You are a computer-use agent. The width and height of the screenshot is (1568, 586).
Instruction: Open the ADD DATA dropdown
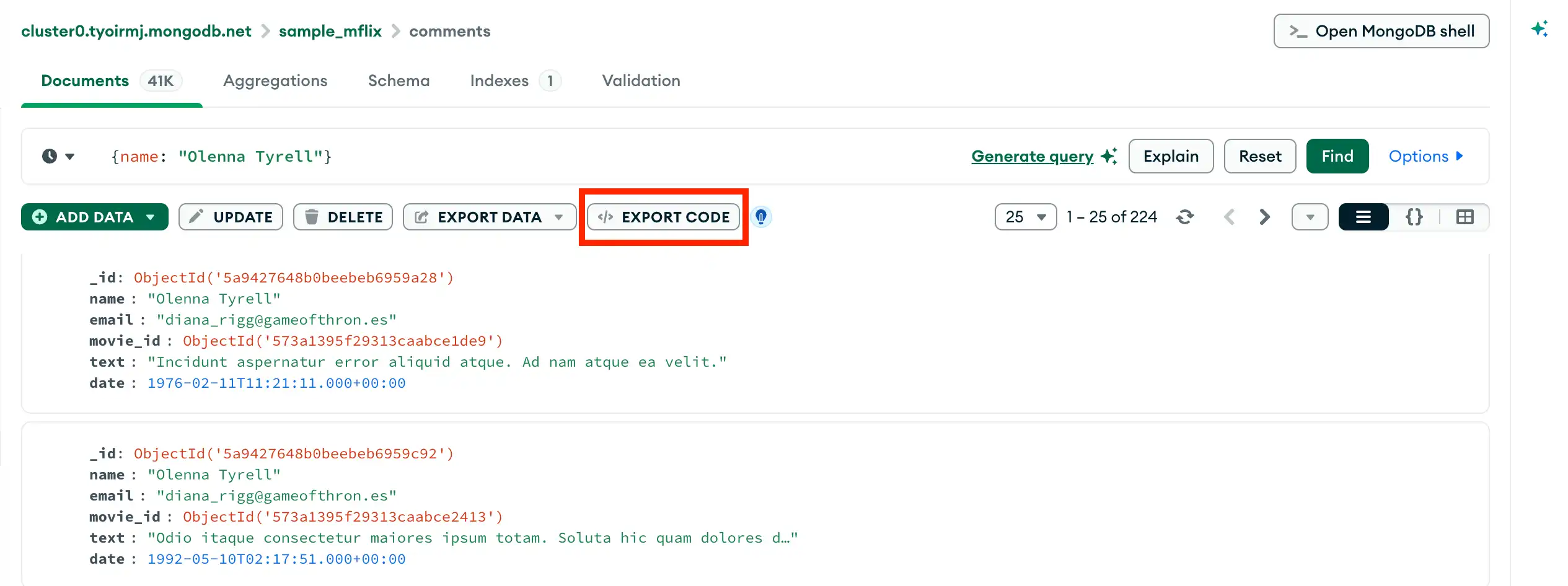tap(151, 217)
